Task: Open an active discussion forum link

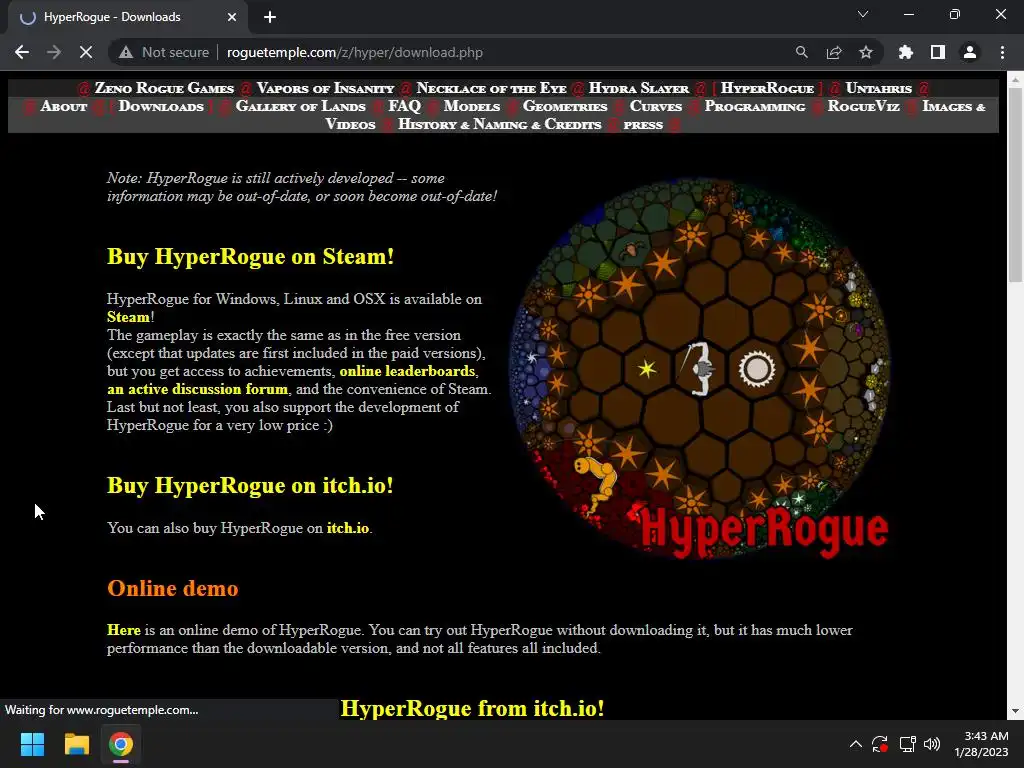Action: click(x=197, y=389)
